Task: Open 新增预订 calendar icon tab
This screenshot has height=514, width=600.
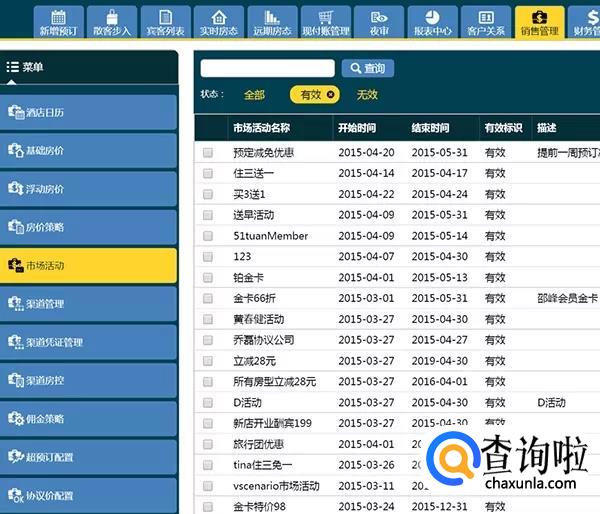Action: 59,22
